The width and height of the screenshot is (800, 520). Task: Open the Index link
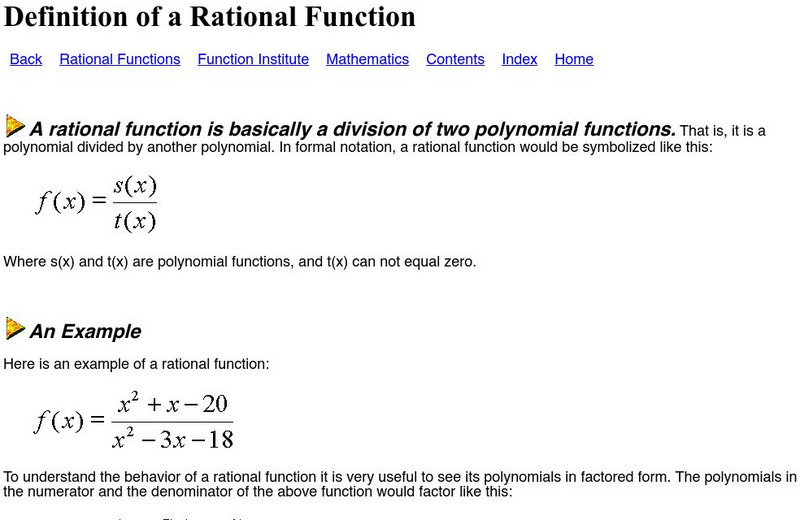tap(520, 59)
